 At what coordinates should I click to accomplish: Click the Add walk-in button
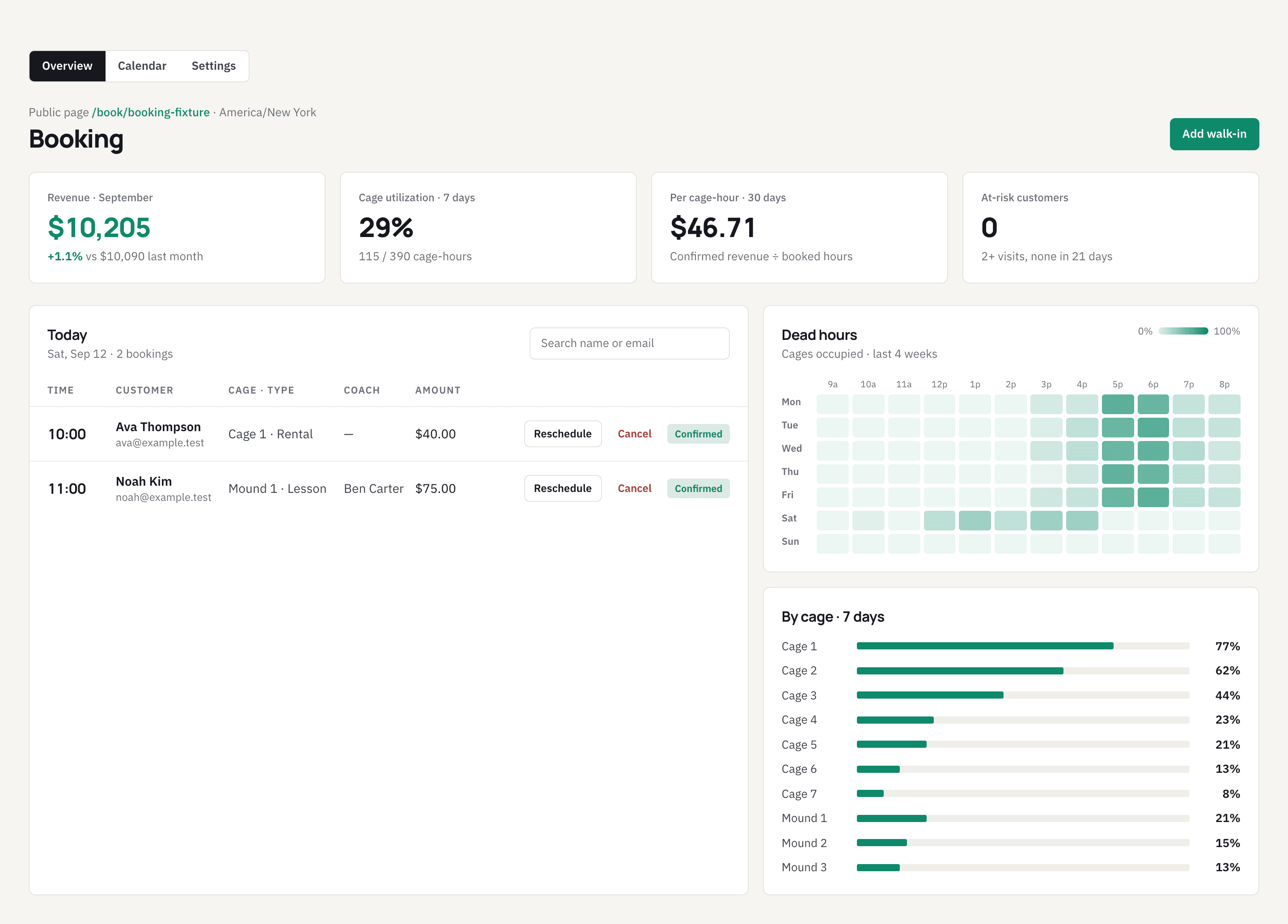[1214, 134]
